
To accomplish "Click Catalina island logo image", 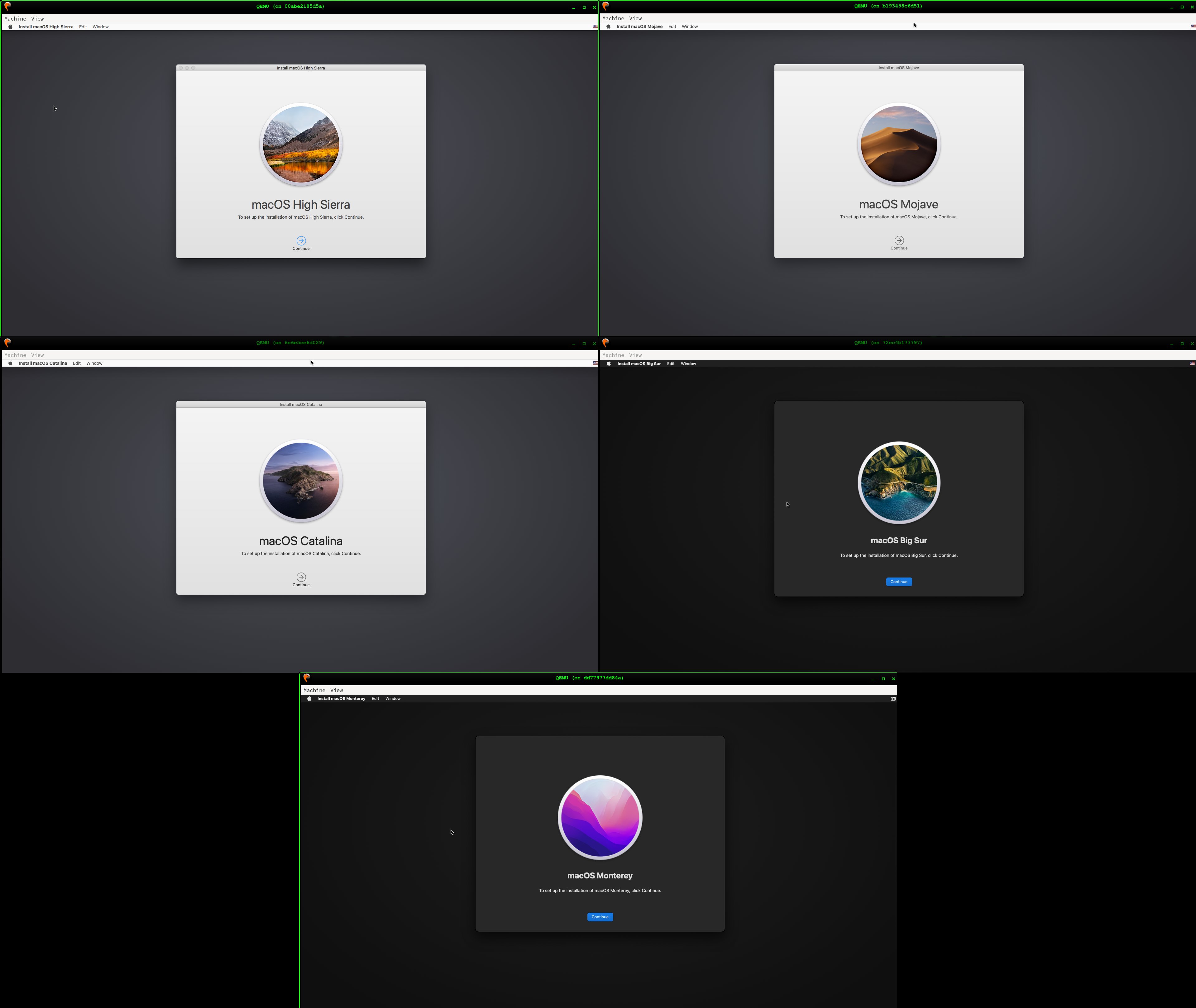I will 301,481.
